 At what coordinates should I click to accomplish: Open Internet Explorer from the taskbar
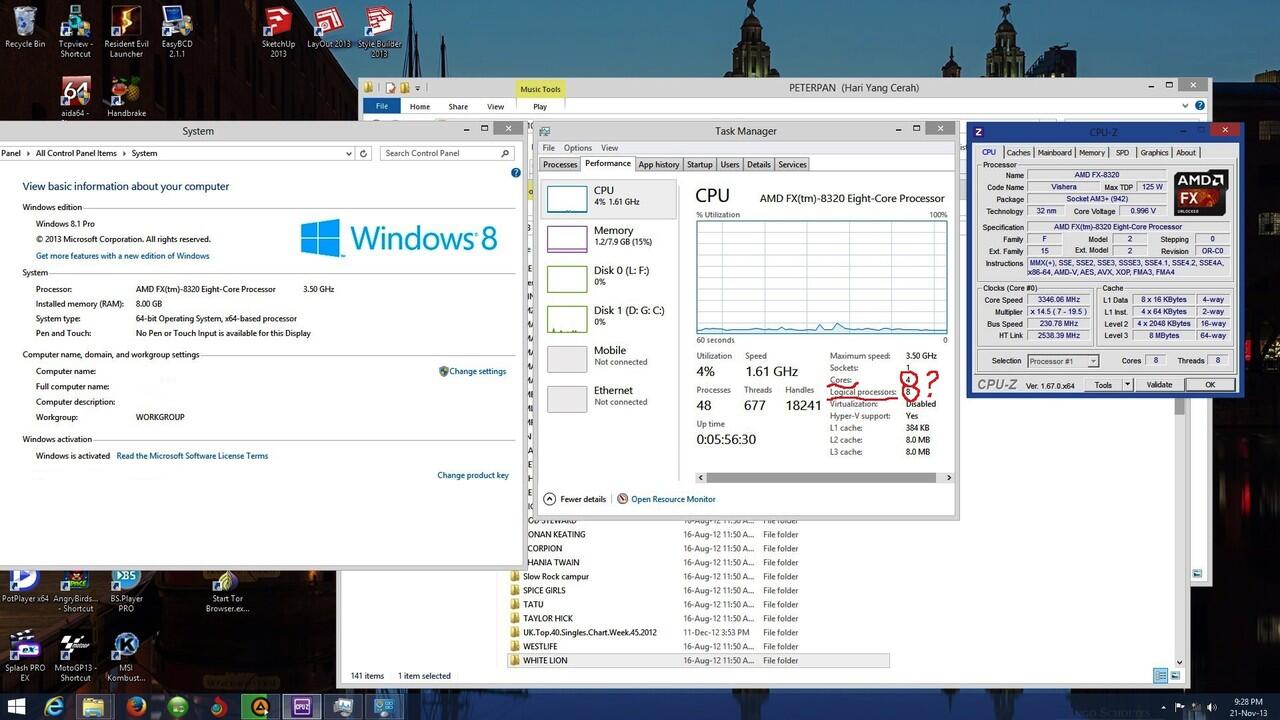[x=55, y=707]
